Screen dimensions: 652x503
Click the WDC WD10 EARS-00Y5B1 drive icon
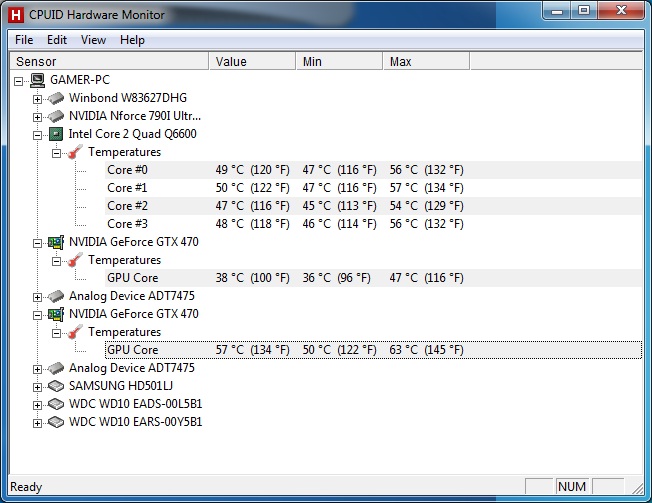click(56, 422)
